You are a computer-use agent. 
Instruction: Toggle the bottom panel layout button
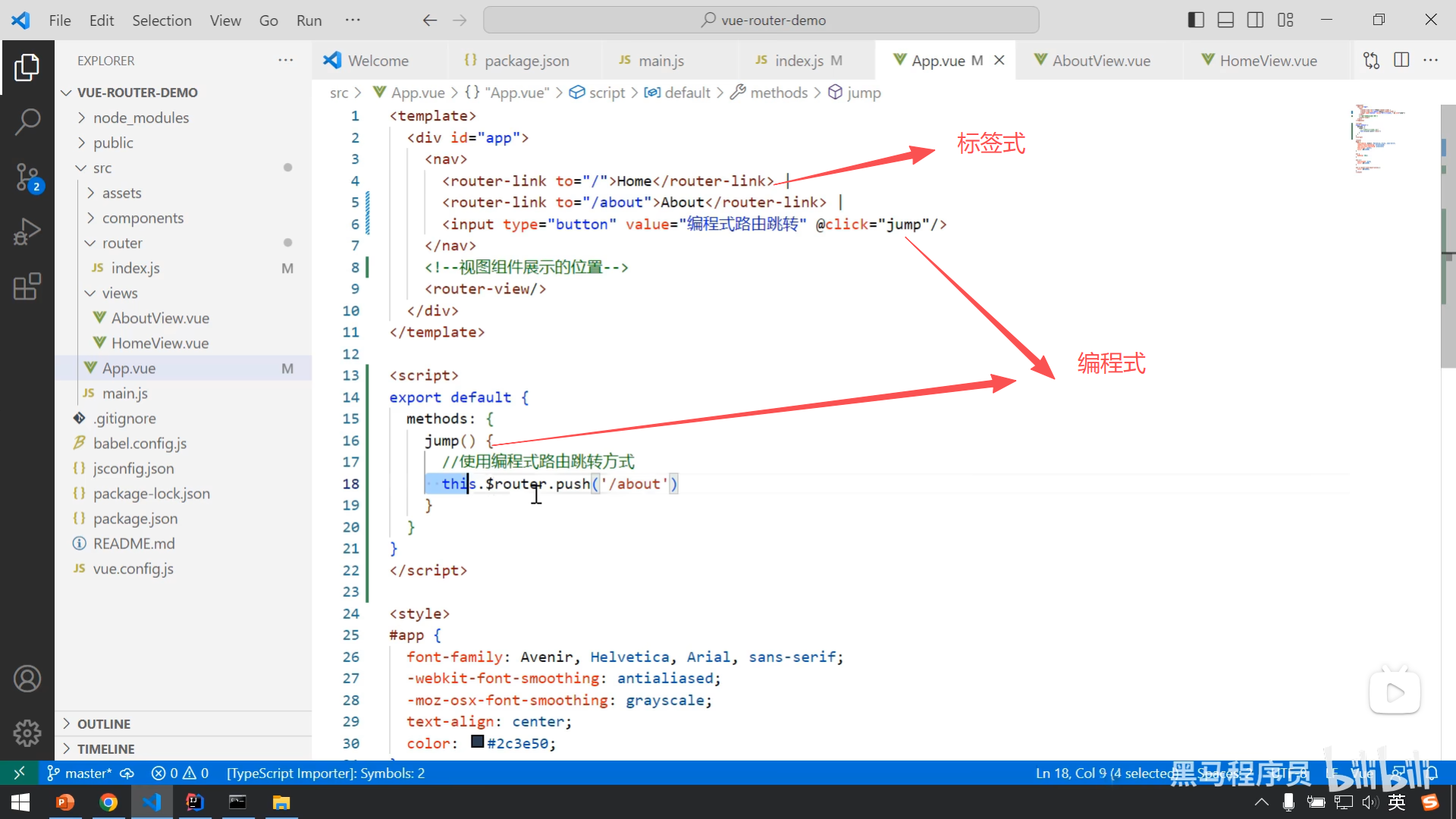point(1225,20)
